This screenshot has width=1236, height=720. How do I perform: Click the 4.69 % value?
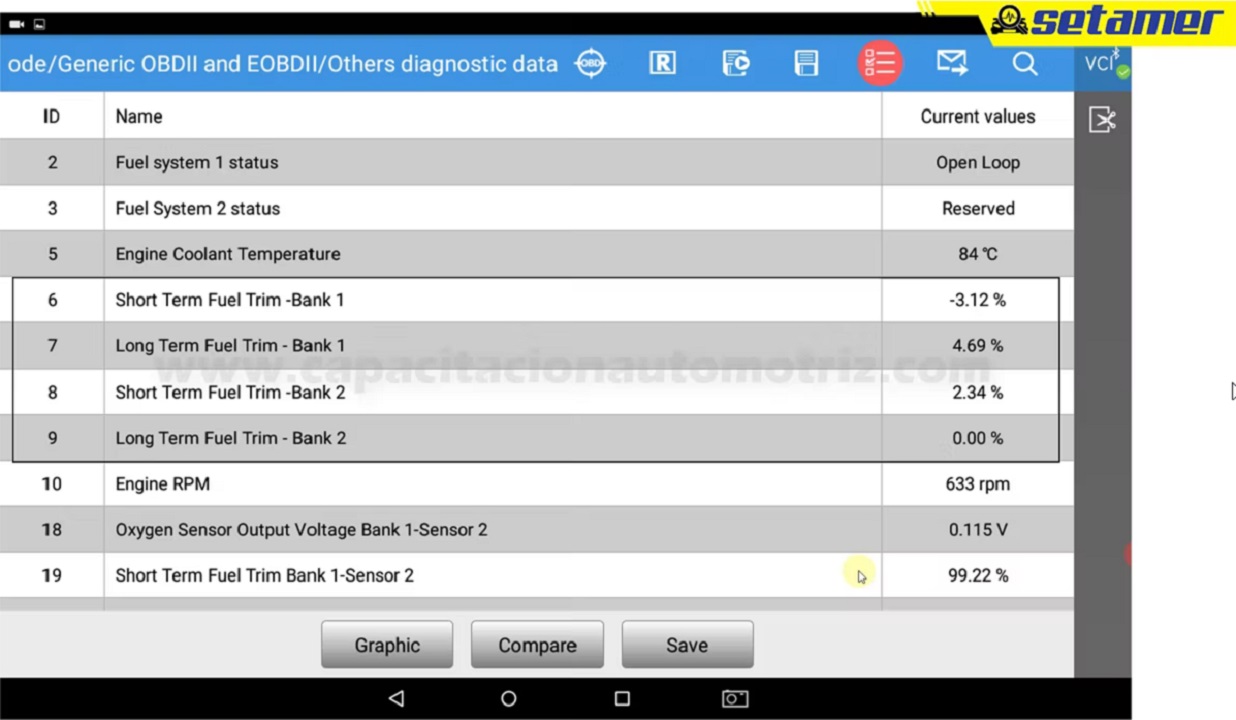(978, 346)
